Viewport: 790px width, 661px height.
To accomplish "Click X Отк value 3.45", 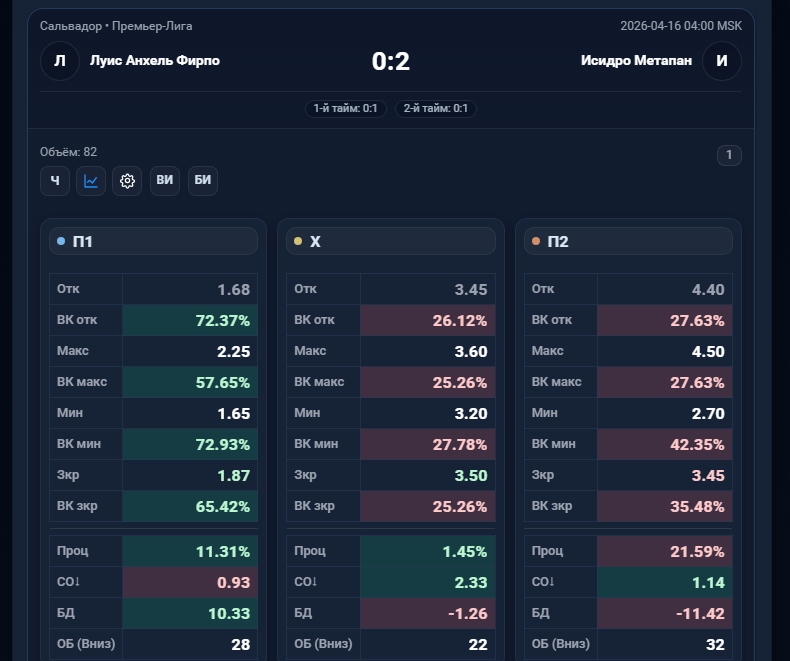I will point(471,289).
